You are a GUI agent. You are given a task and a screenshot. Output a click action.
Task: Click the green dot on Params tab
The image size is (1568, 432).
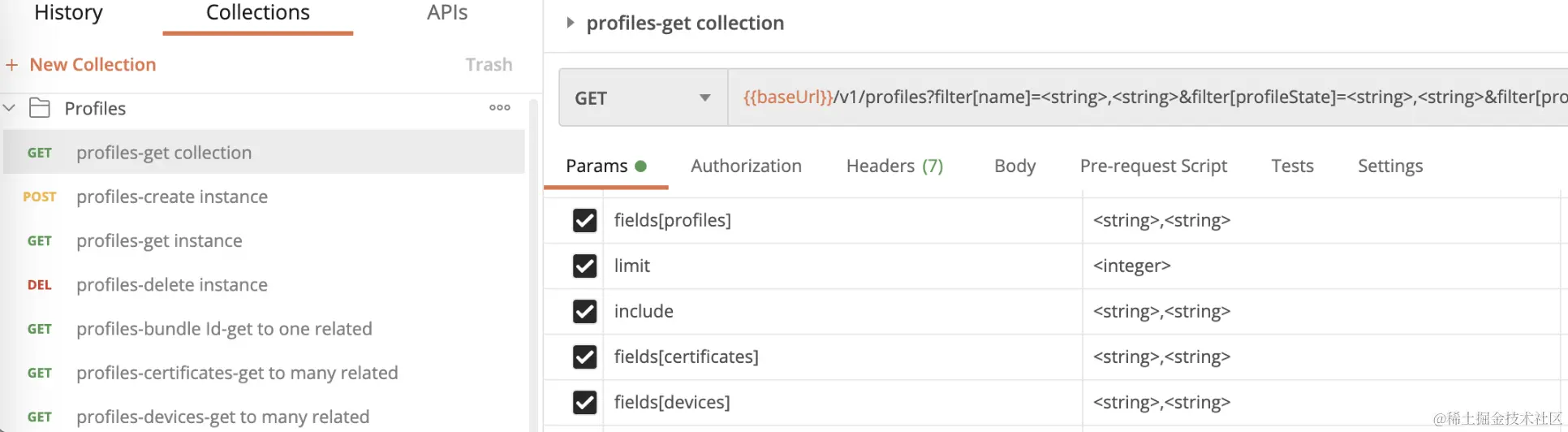tap(641, 166)
